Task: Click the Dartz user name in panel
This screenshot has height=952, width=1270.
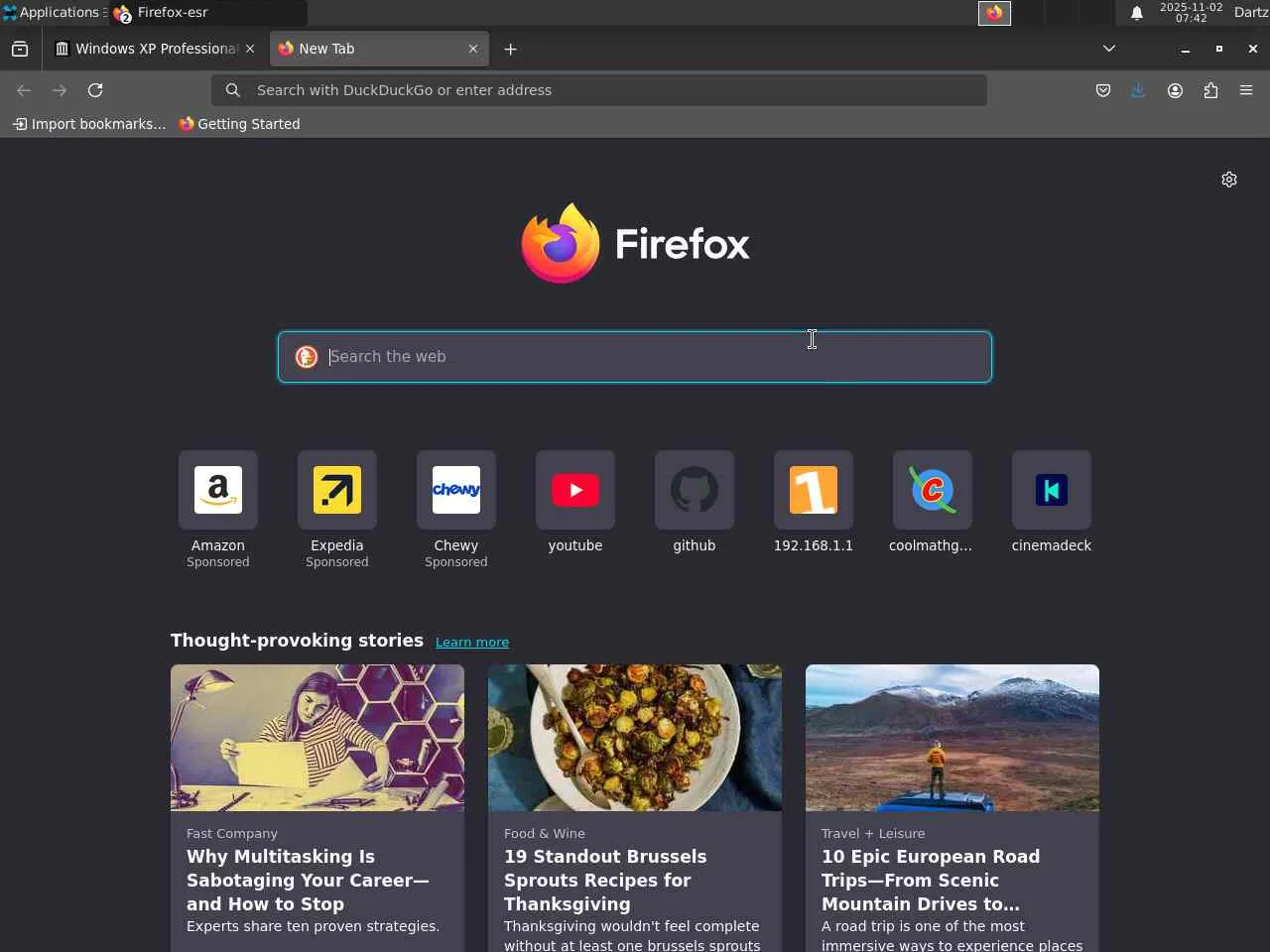Action: (x=1251, y=13)
